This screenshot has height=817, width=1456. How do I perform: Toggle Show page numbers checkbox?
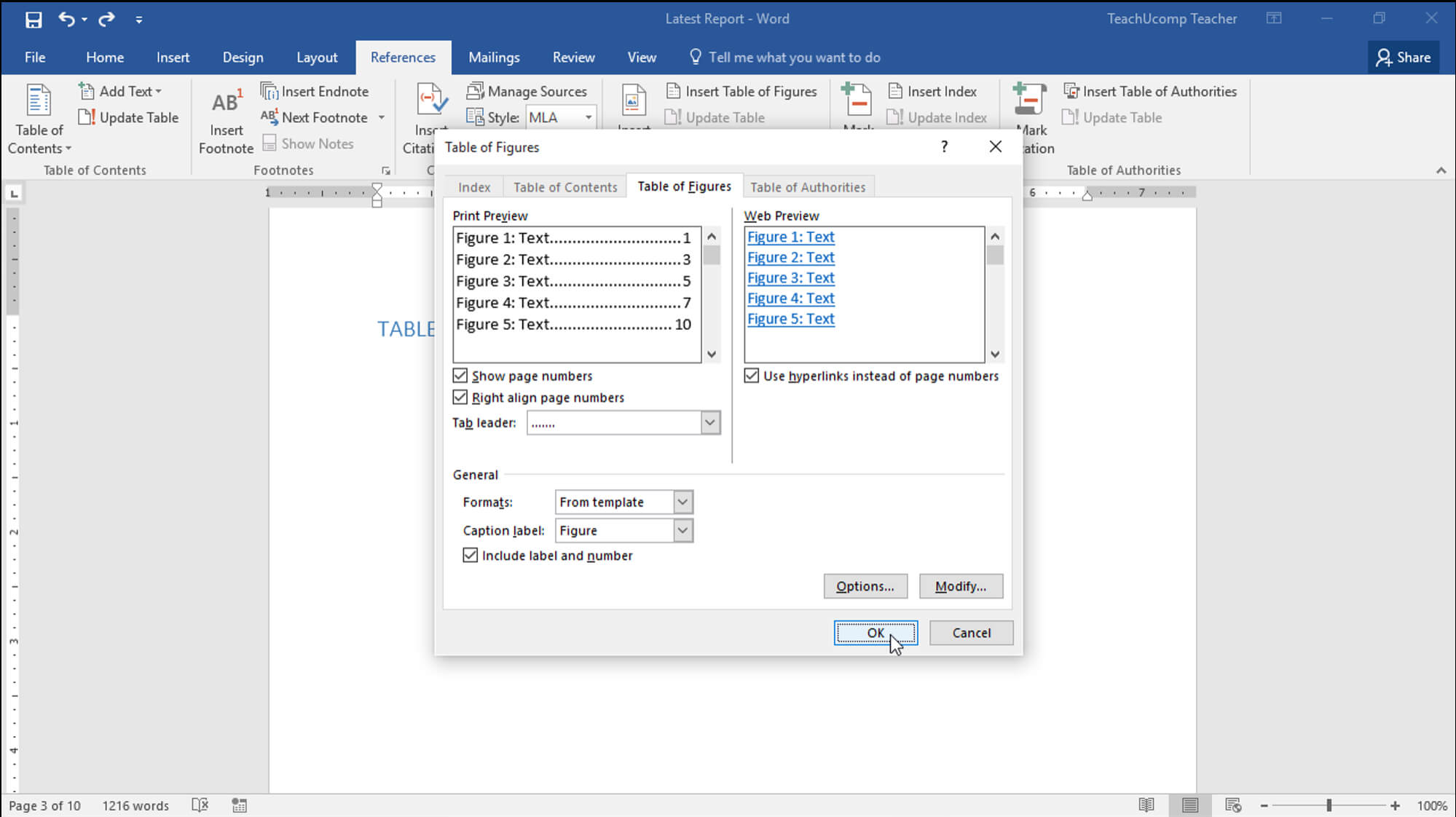[461, 376]
